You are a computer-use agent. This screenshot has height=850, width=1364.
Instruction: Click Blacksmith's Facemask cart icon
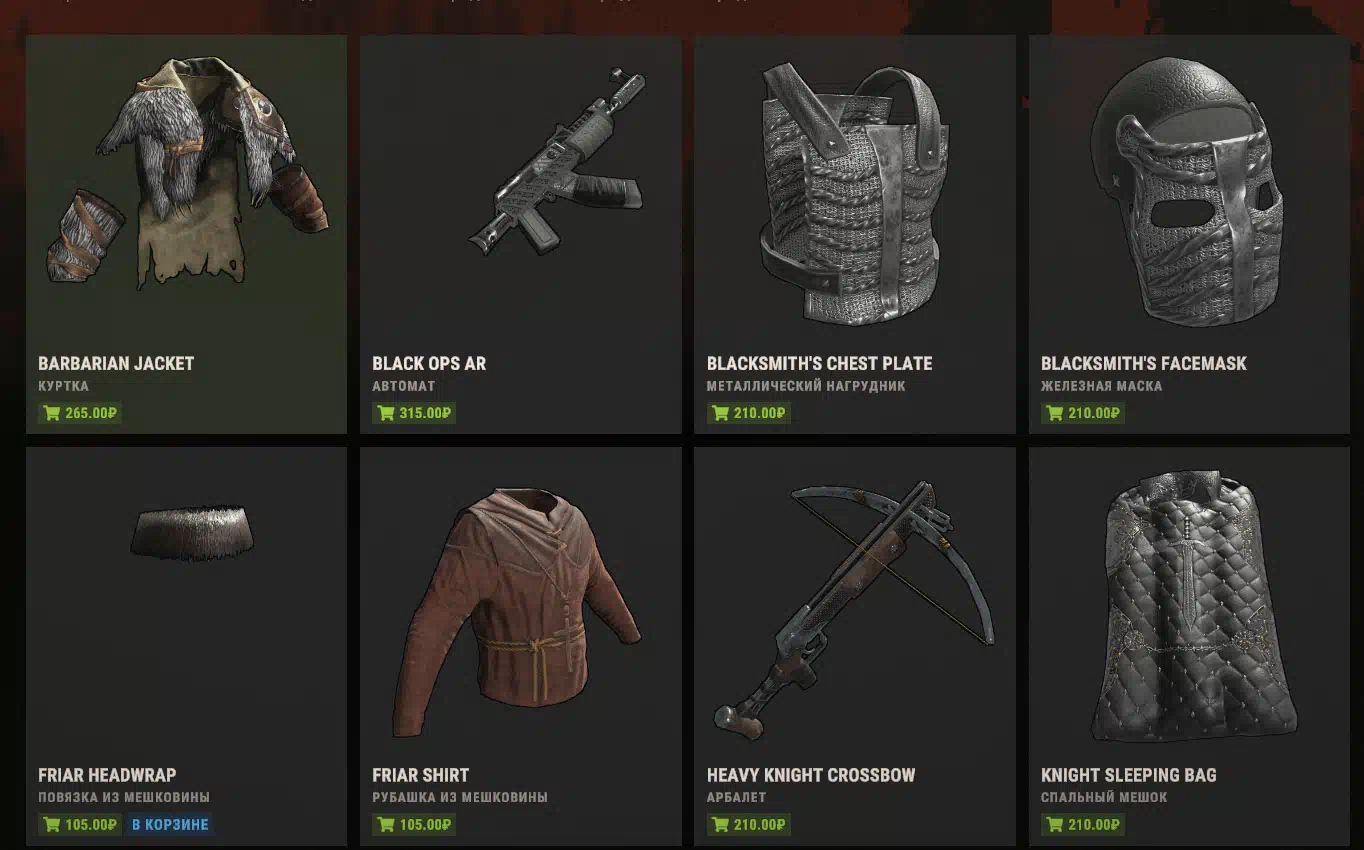tap(1054, 413)
